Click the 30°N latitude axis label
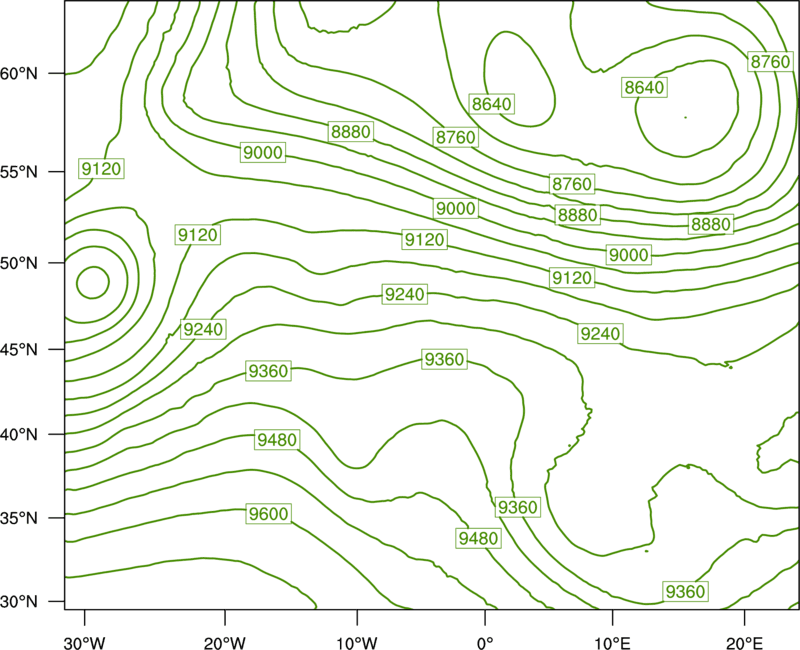The image size is (800, 650). point(19,602)
